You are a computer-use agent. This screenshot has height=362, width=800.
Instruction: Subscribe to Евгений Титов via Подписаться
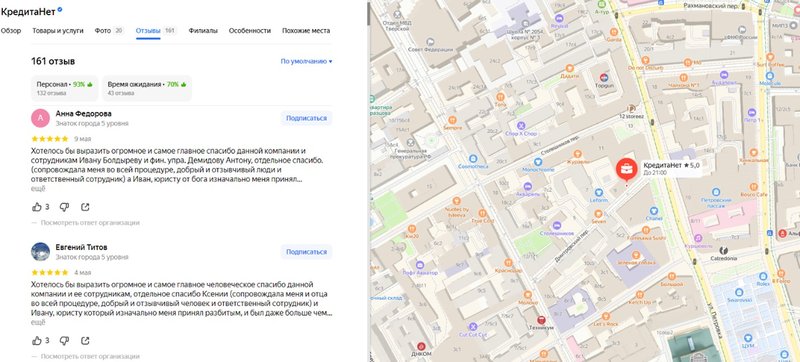click(x=306, y=251)
